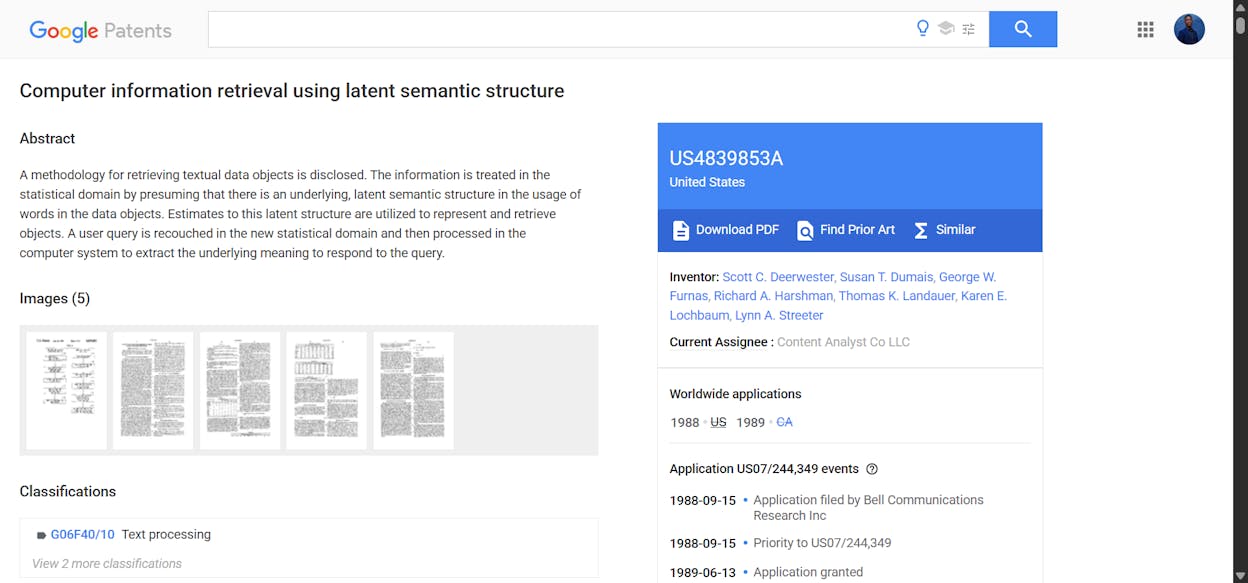Click assignee Content Analyst Co LLC
The image size is (1248, 583).
(843, 342)
